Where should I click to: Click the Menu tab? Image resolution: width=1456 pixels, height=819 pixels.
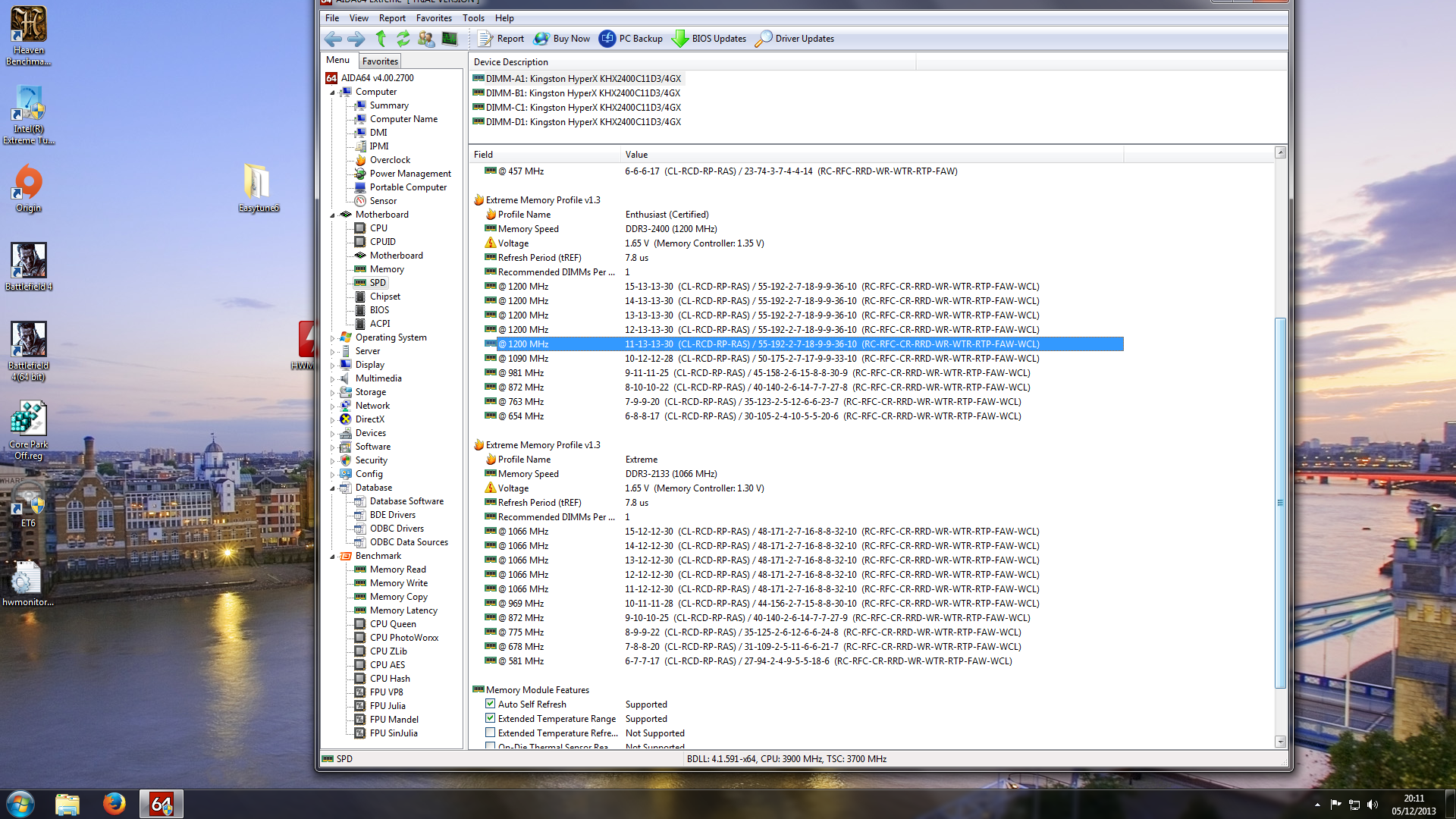pos(338,61)
